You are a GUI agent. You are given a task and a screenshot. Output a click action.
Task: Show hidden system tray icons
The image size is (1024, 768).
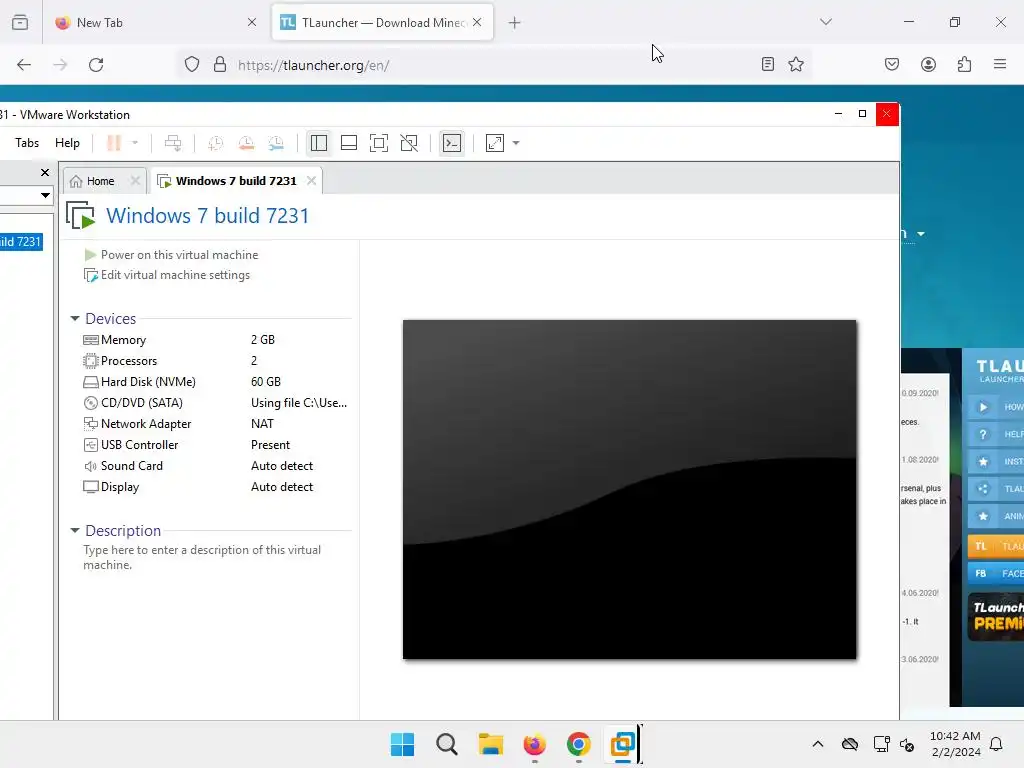click(818, 744)
